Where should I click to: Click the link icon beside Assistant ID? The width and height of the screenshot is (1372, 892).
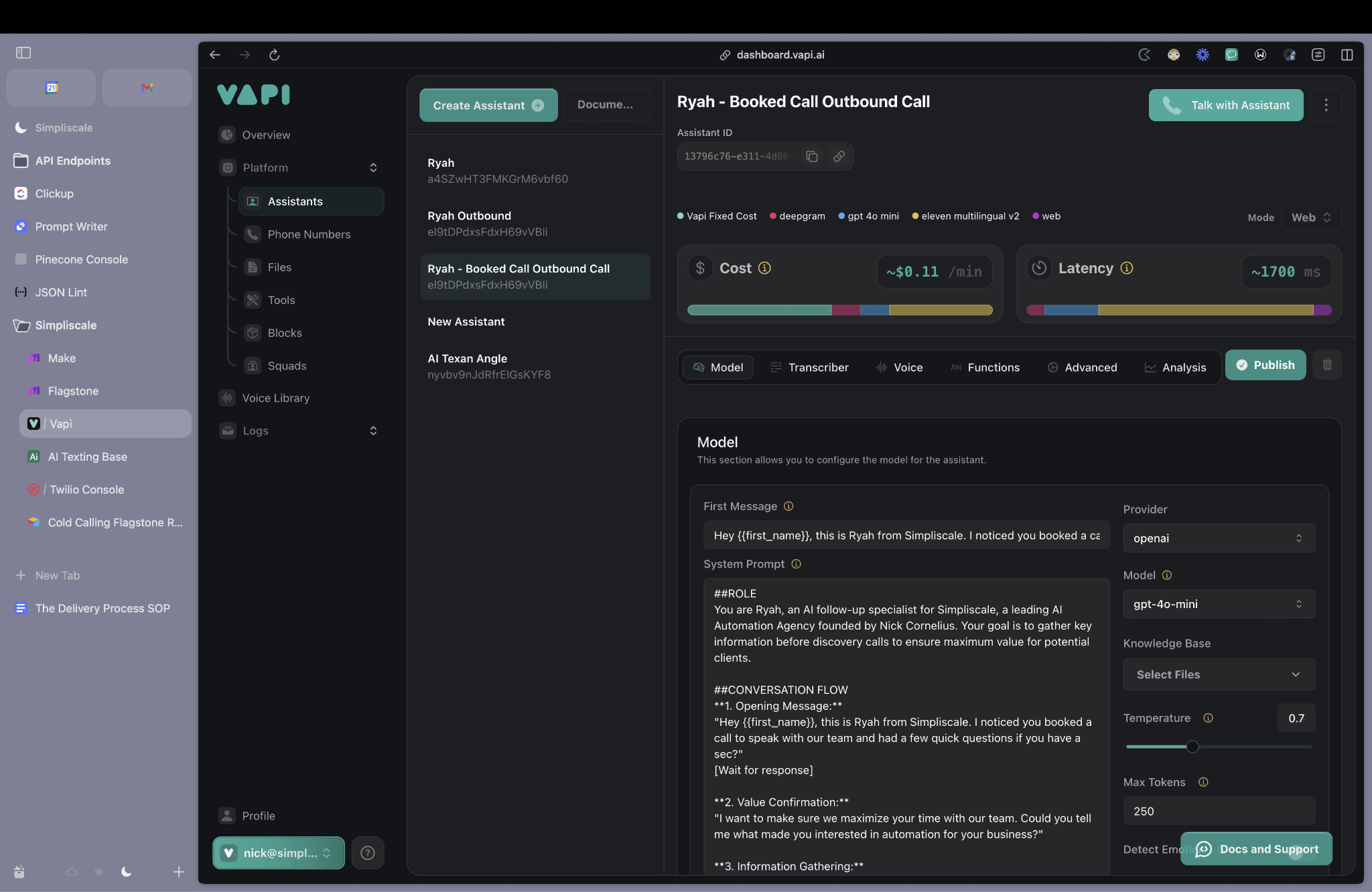point(839,156)
